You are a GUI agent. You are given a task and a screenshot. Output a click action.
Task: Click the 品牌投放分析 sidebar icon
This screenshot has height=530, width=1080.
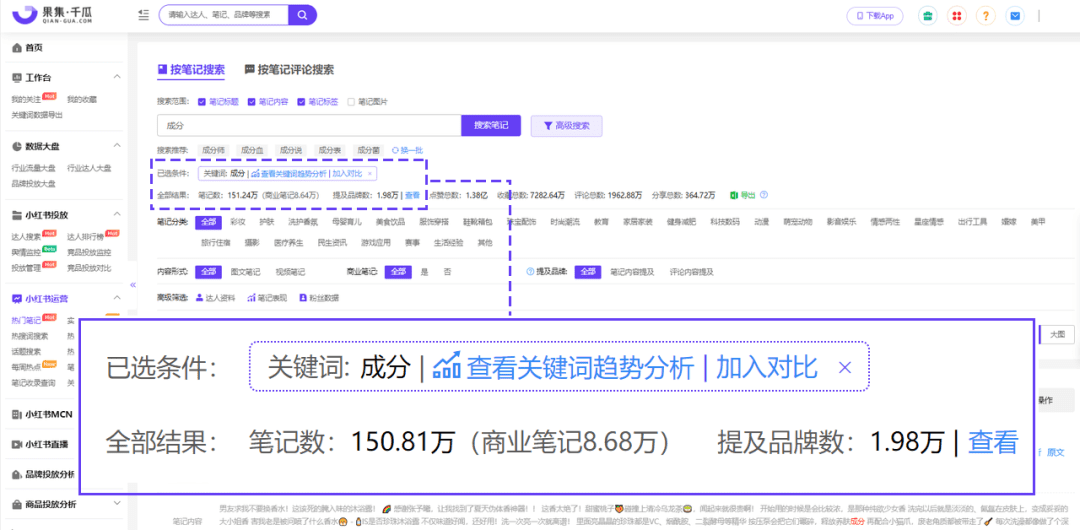(17, 474)
